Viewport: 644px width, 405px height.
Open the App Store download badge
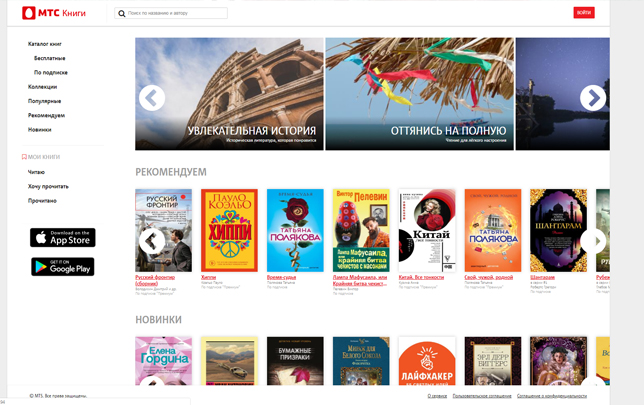point(62,238)
